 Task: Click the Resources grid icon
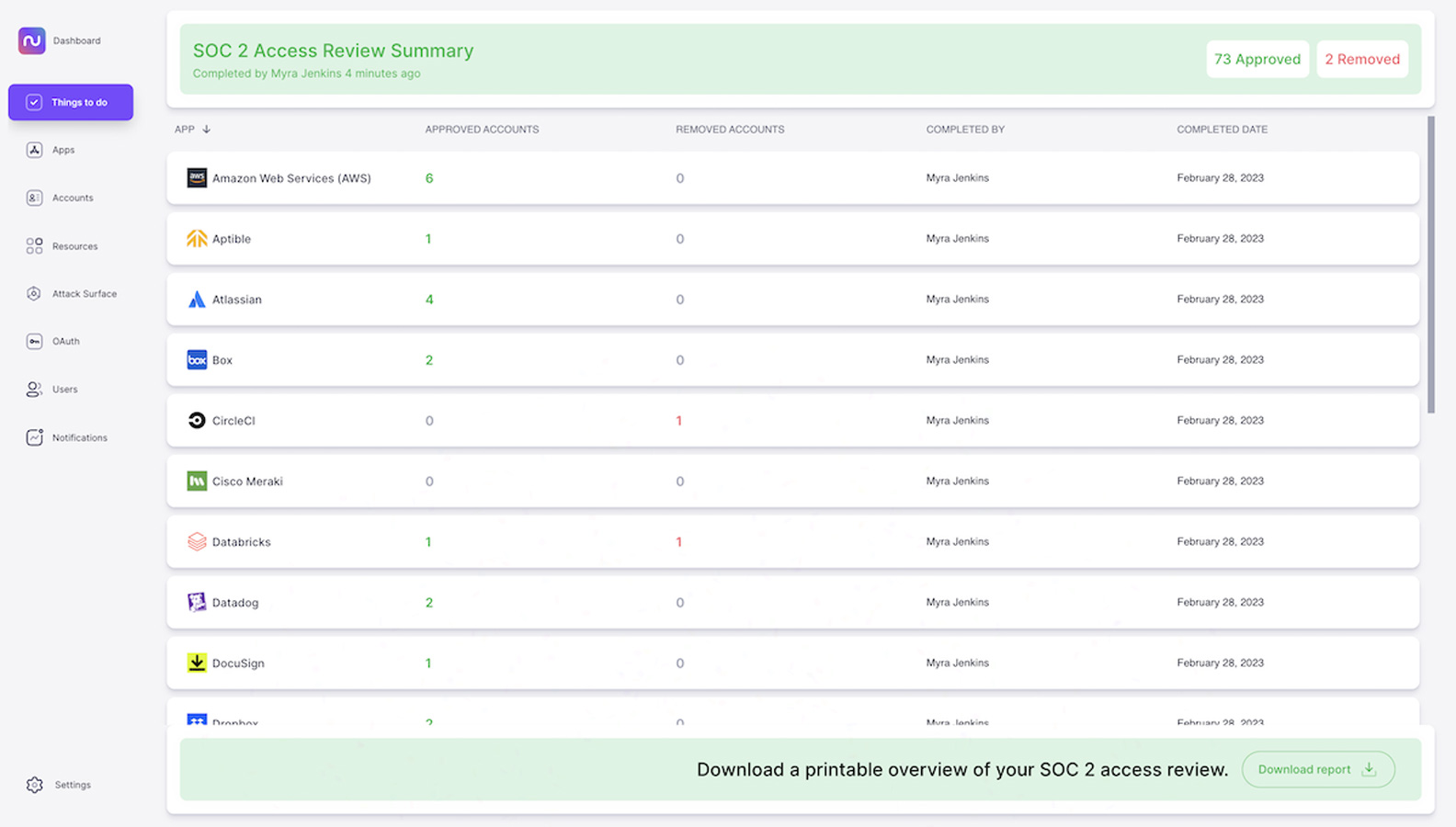pyautogui.click(x=34, y=246)
